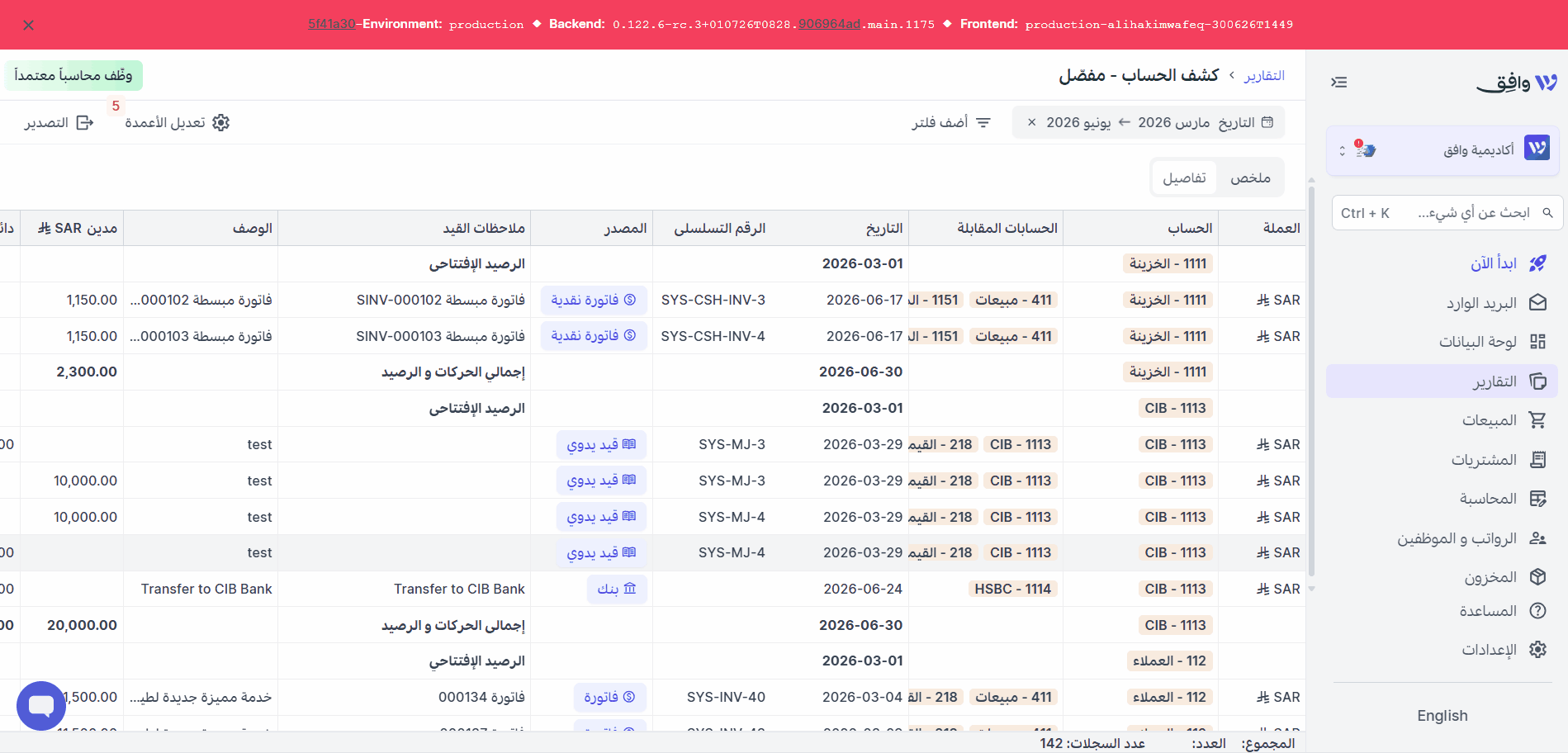Open the organization switcher أكاديمية وافق
Viewport: 1568px width, 753px height.
(x=1442, y=150)
